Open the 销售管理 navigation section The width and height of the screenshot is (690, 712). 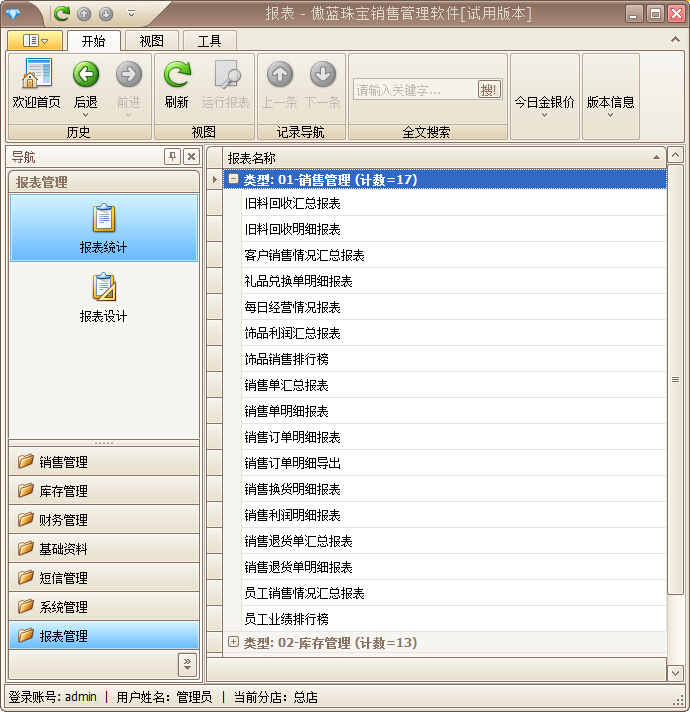[x=104, y=462]
